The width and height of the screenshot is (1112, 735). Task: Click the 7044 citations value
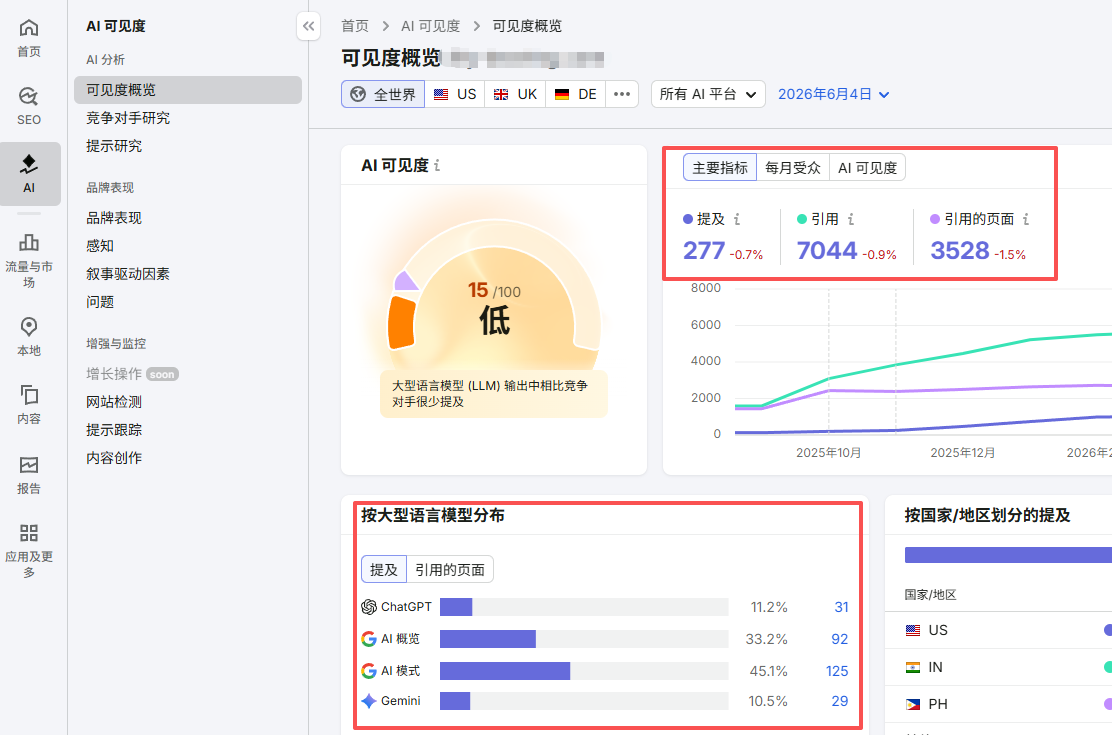pos(827,250)
